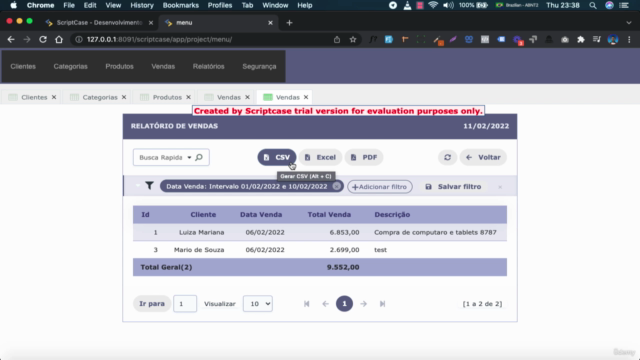This screenshot has height=360, width=640.
Task: Select the Mario de Souza cell
Action: 199,250
